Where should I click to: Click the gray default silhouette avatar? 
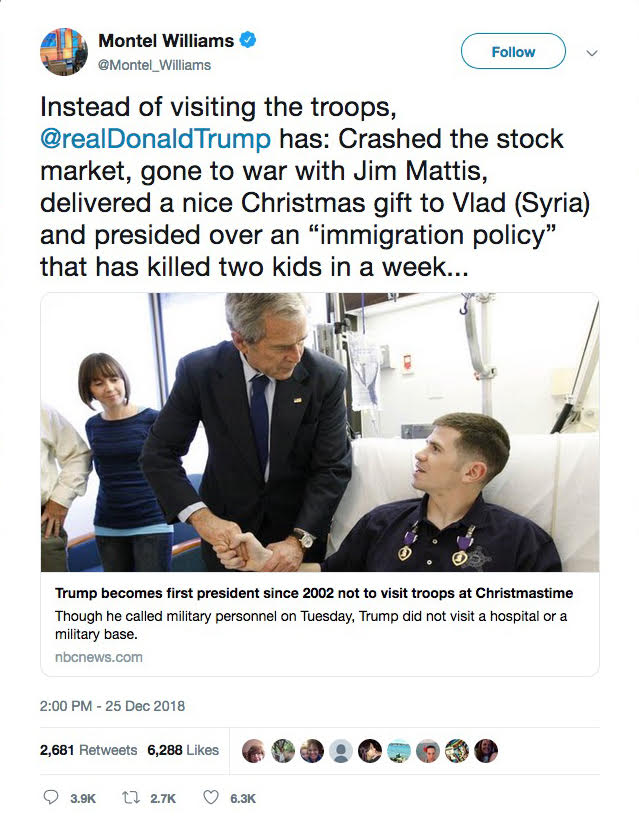pyautogui.click(x=341, y=750)
